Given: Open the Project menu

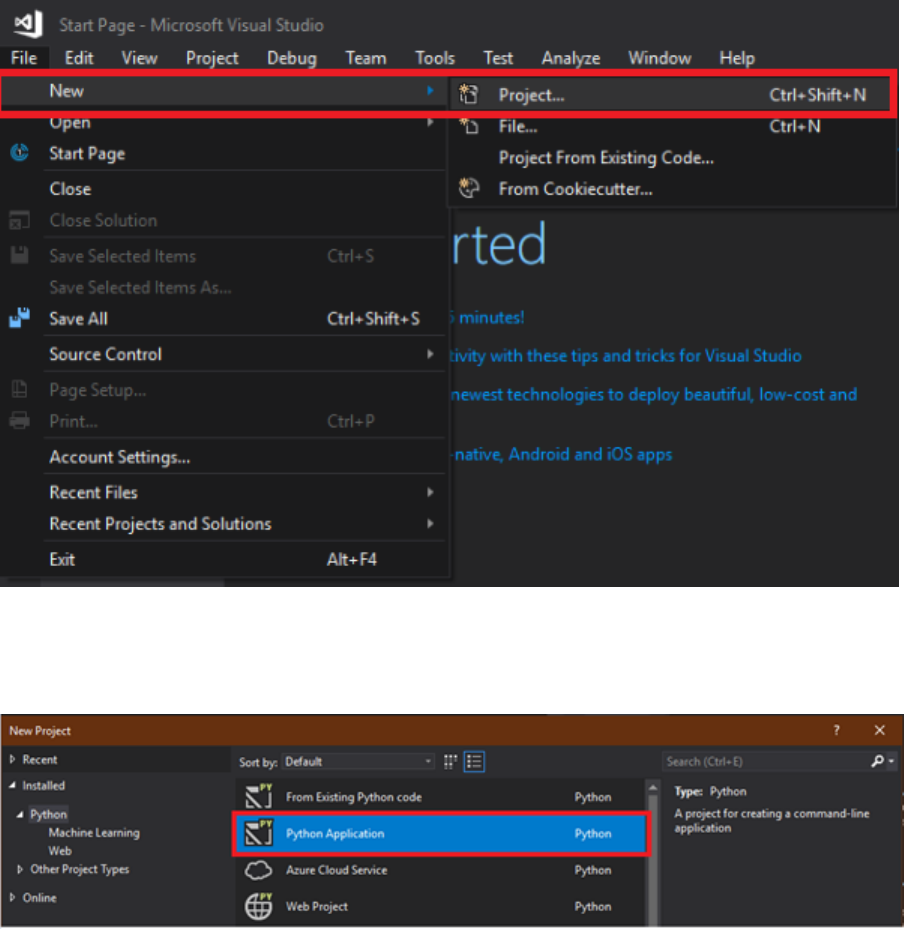Looking at the screenshot, I should click(x=212, y=57).
